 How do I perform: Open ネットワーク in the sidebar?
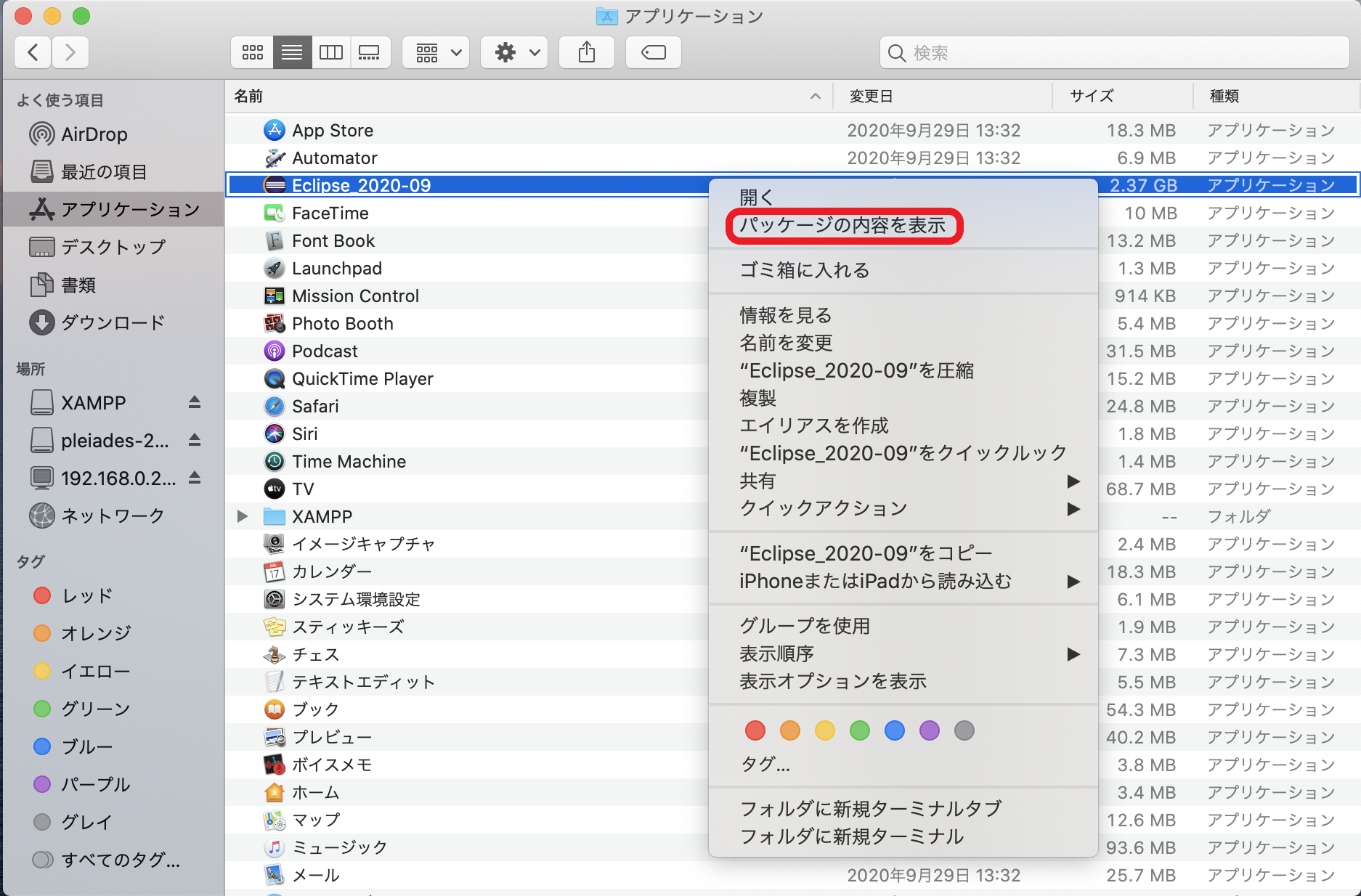(x=97, y=516)
